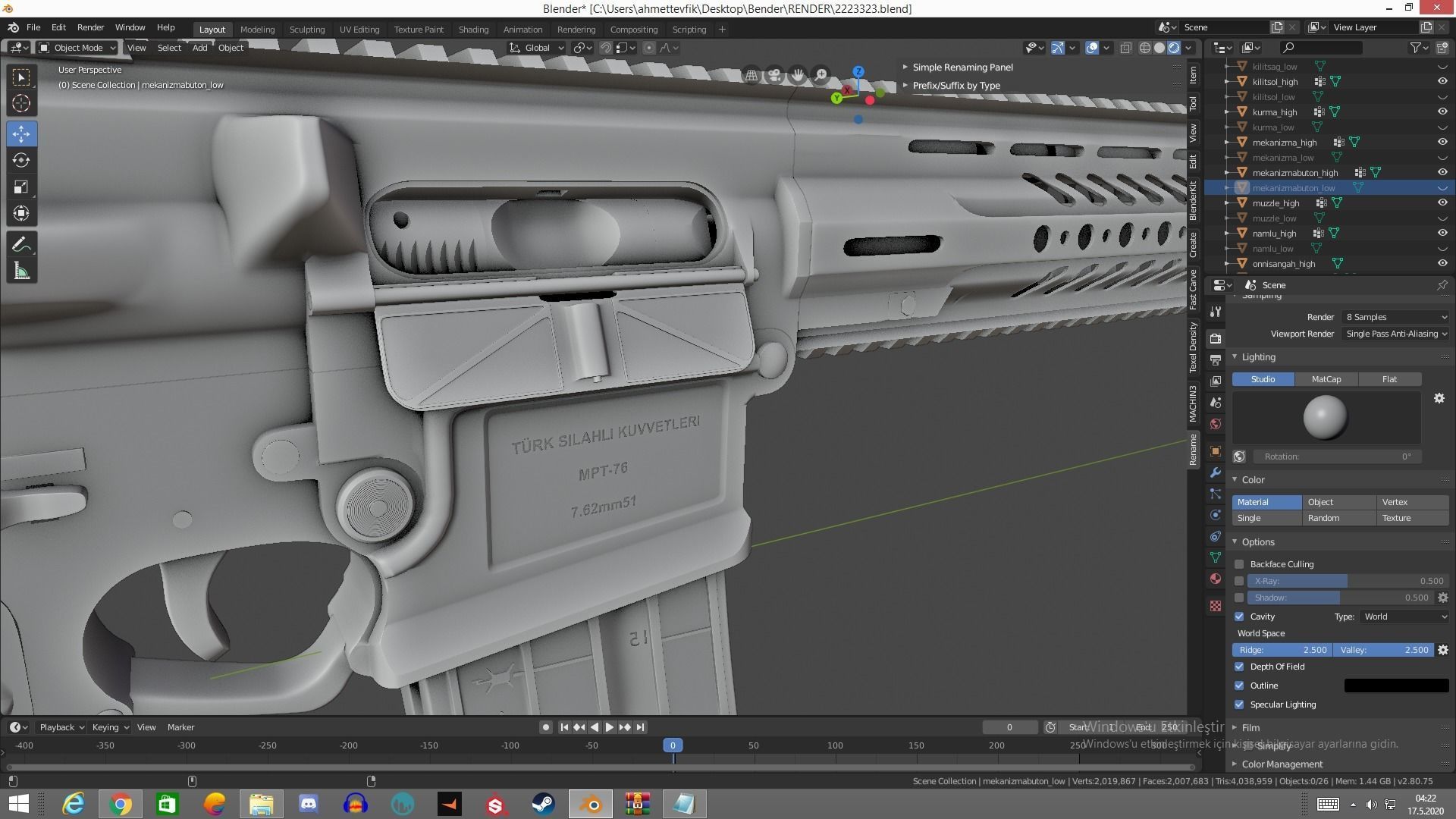Select the Measure tool
Screen dimensions: 1456x819
21,271
